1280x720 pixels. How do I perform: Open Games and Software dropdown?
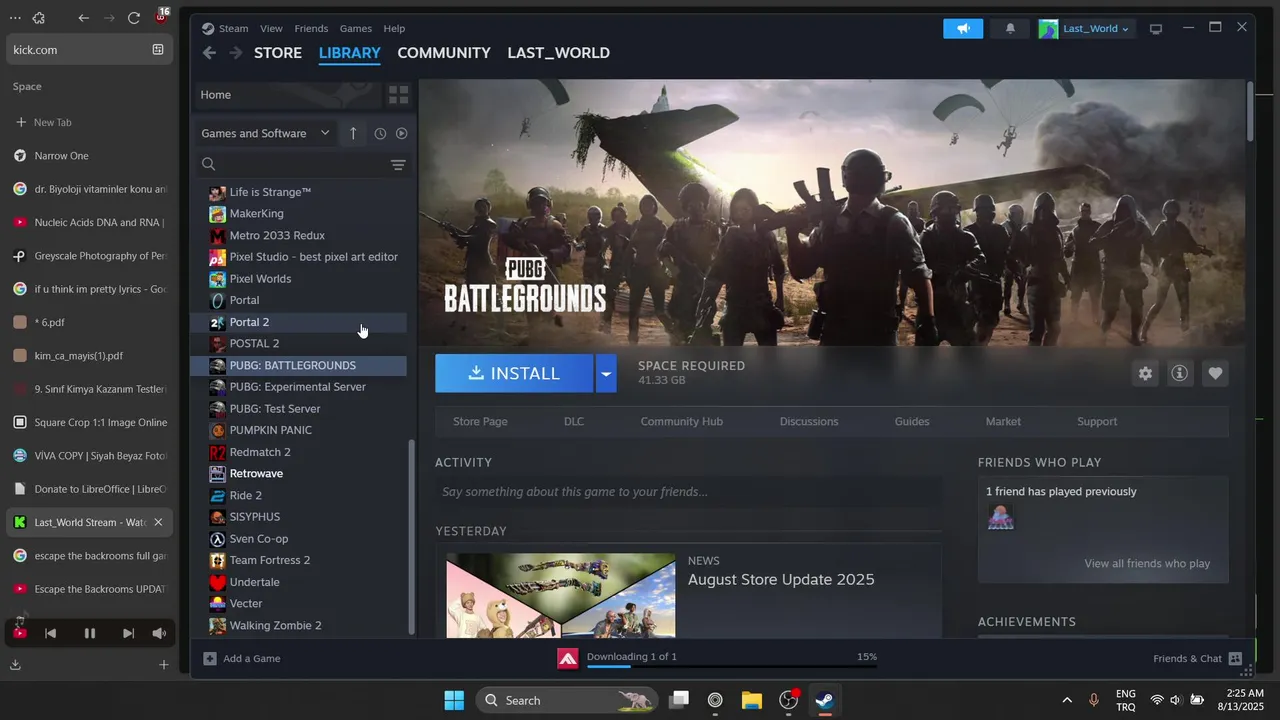(265, 133)
